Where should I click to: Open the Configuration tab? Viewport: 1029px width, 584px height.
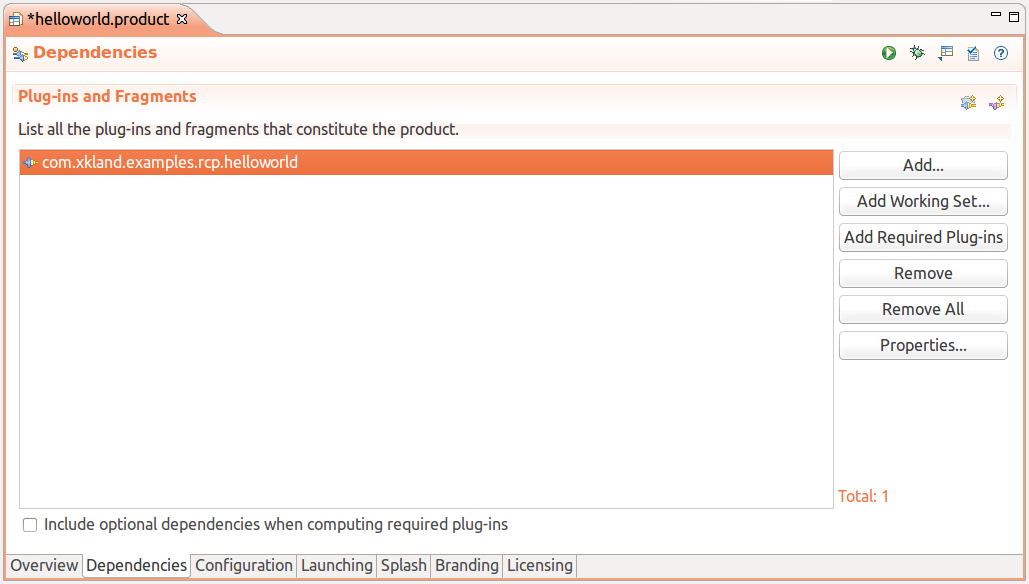tap(244, 566)
